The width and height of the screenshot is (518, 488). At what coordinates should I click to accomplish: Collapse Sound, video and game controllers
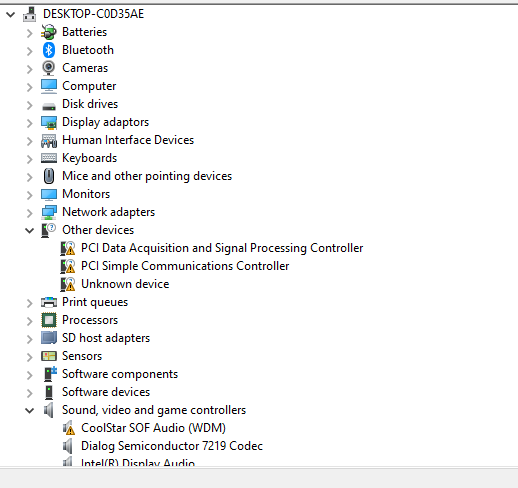tap(30, 410)
